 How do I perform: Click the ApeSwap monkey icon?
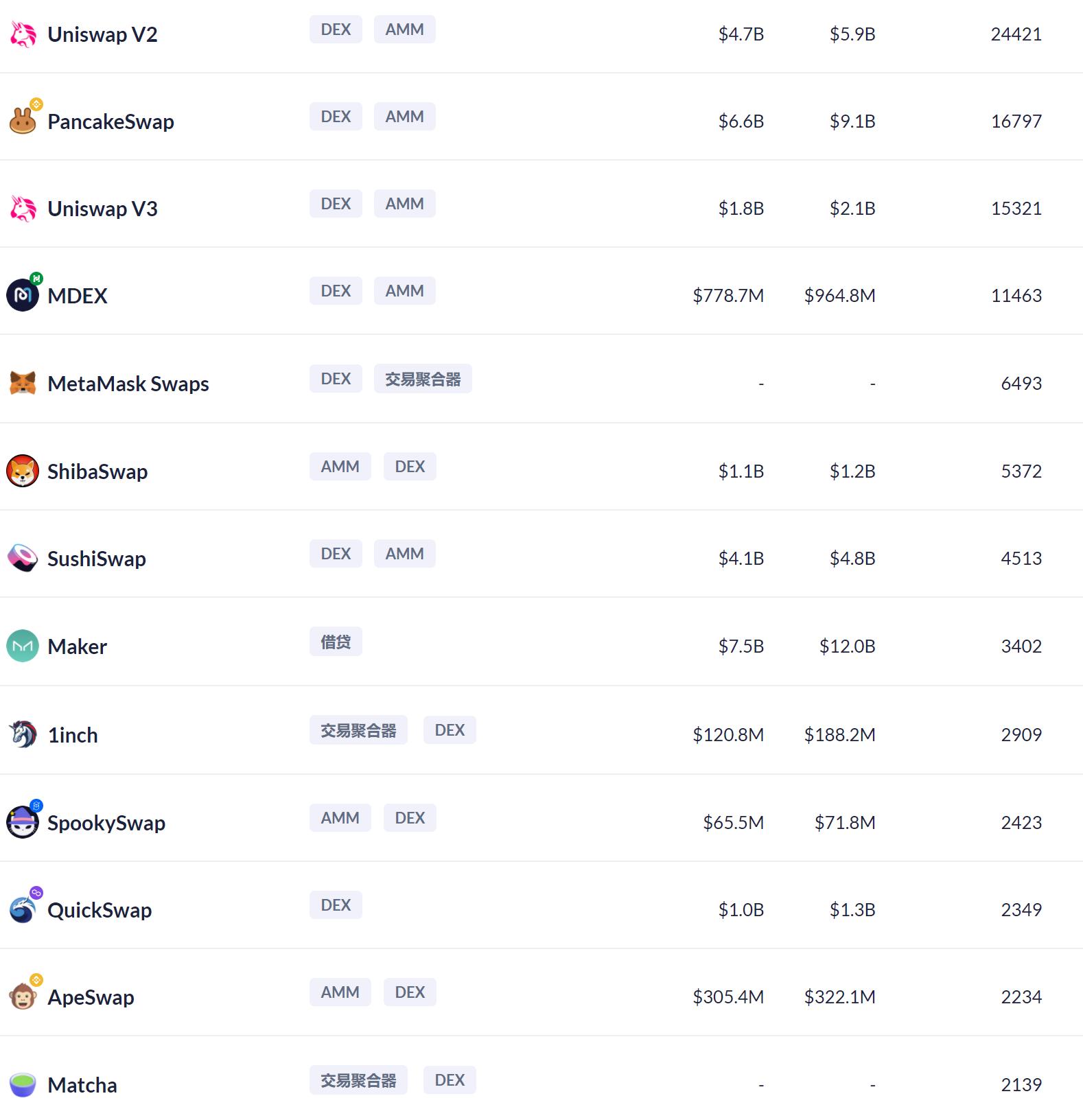[23, 996]
